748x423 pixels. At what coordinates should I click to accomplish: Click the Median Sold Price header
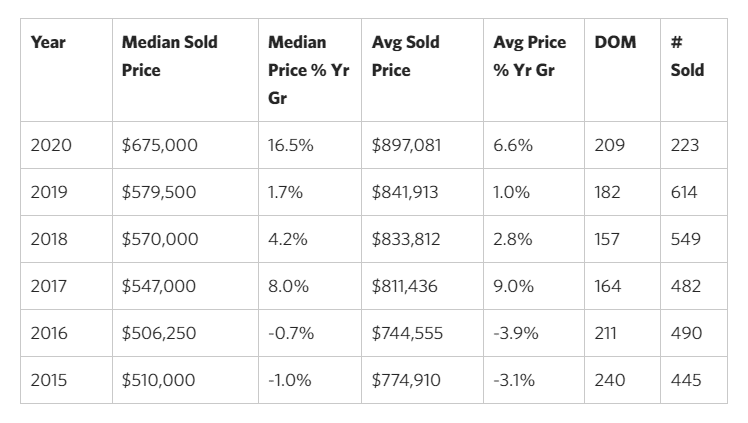point(169,57)
